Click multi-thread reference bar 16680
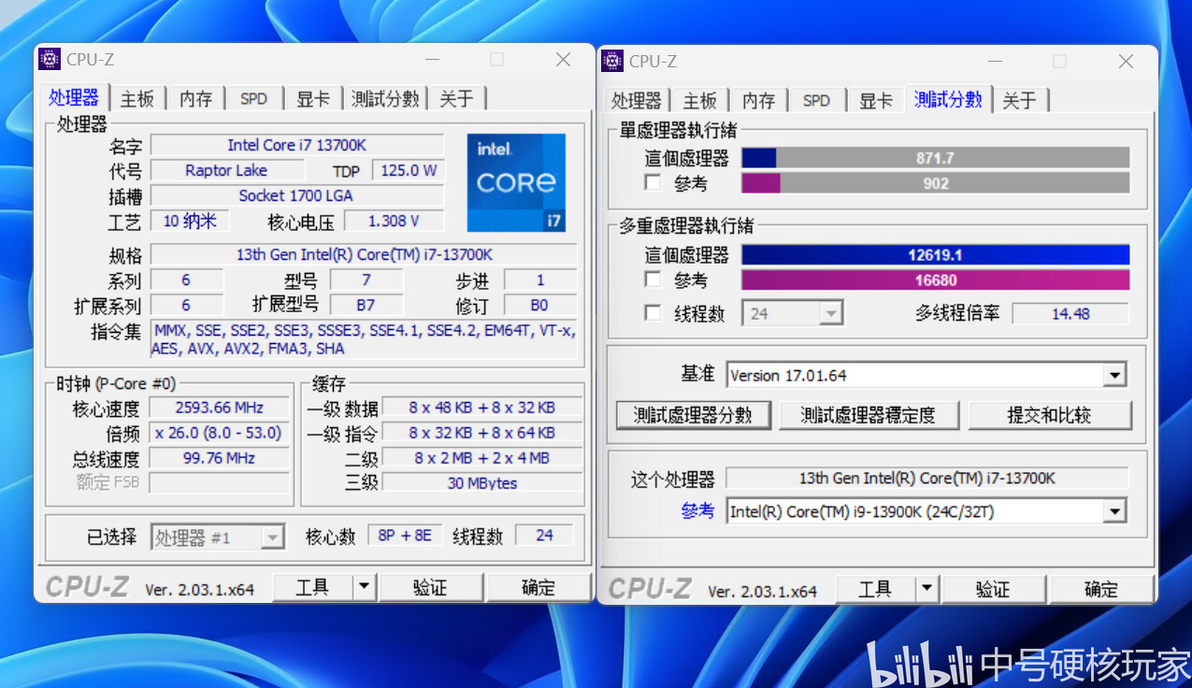 tap(935, 280)
